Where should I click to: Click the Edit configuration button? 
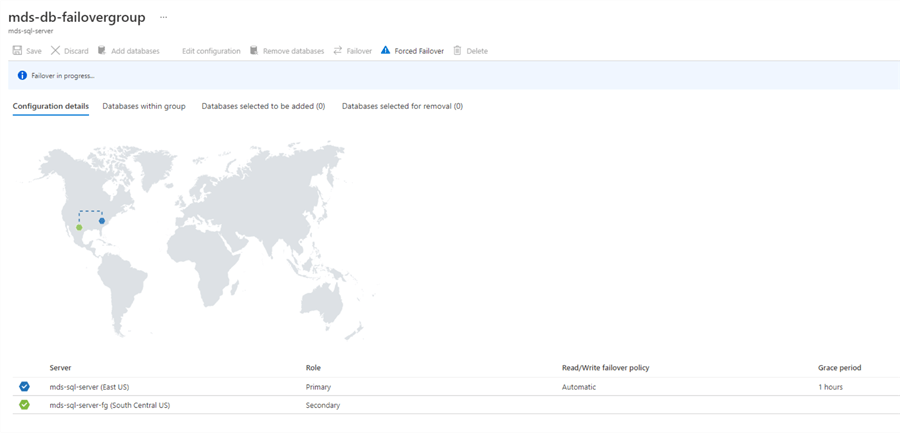coord(211,50)
